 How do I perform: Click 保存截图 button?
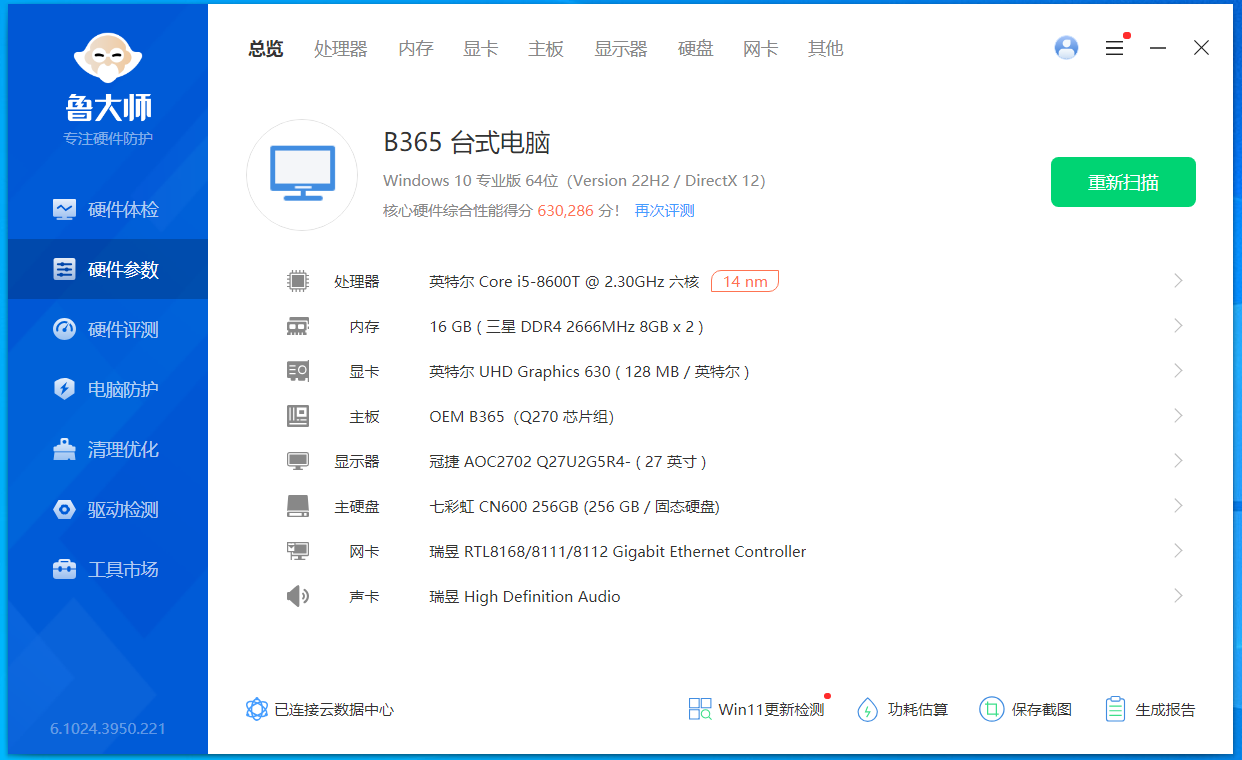(1026, 710)
